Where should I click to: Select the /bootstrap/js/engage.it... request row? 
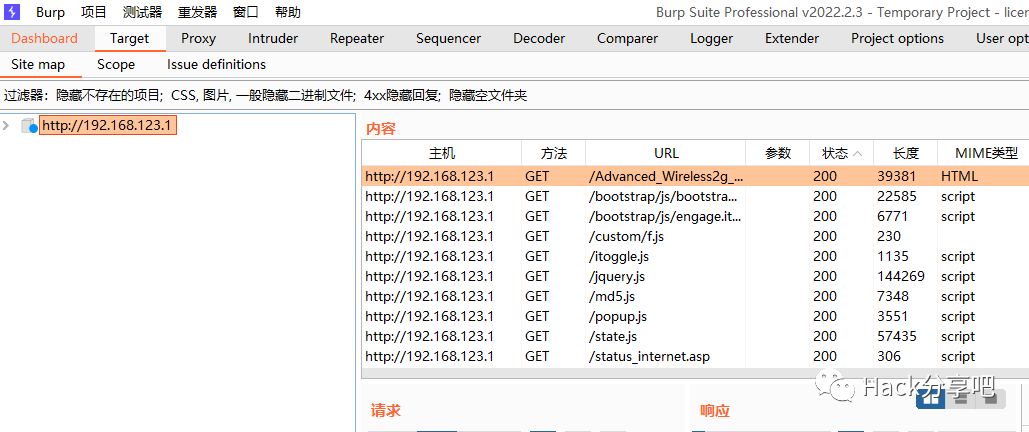(x=695, y=216)
